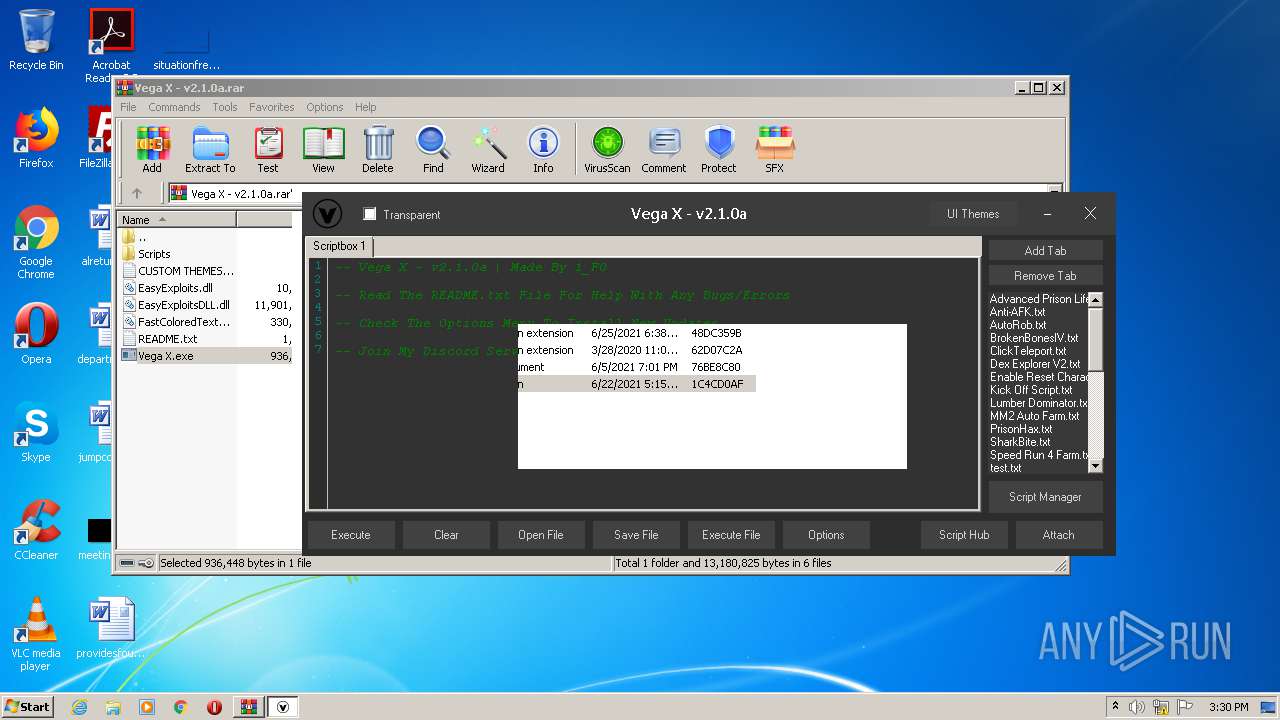Click the Find magnifier icon
The width and height of the screenshot is (1280, 720).
(x=433, y=150)
